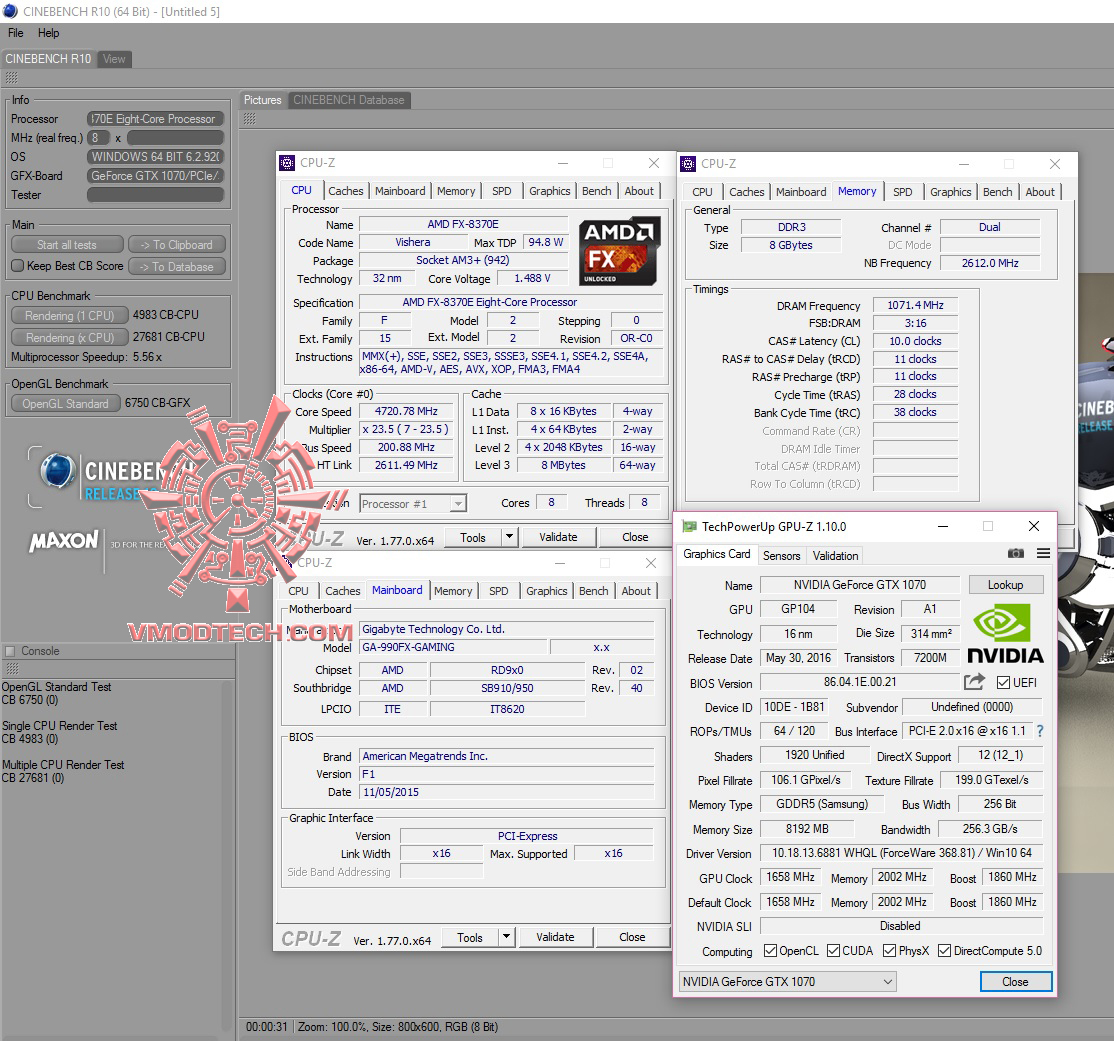This screenshot has height=1041, width=1114.
Task: Click To Clipboard button
Action: (x=177, y=244)
